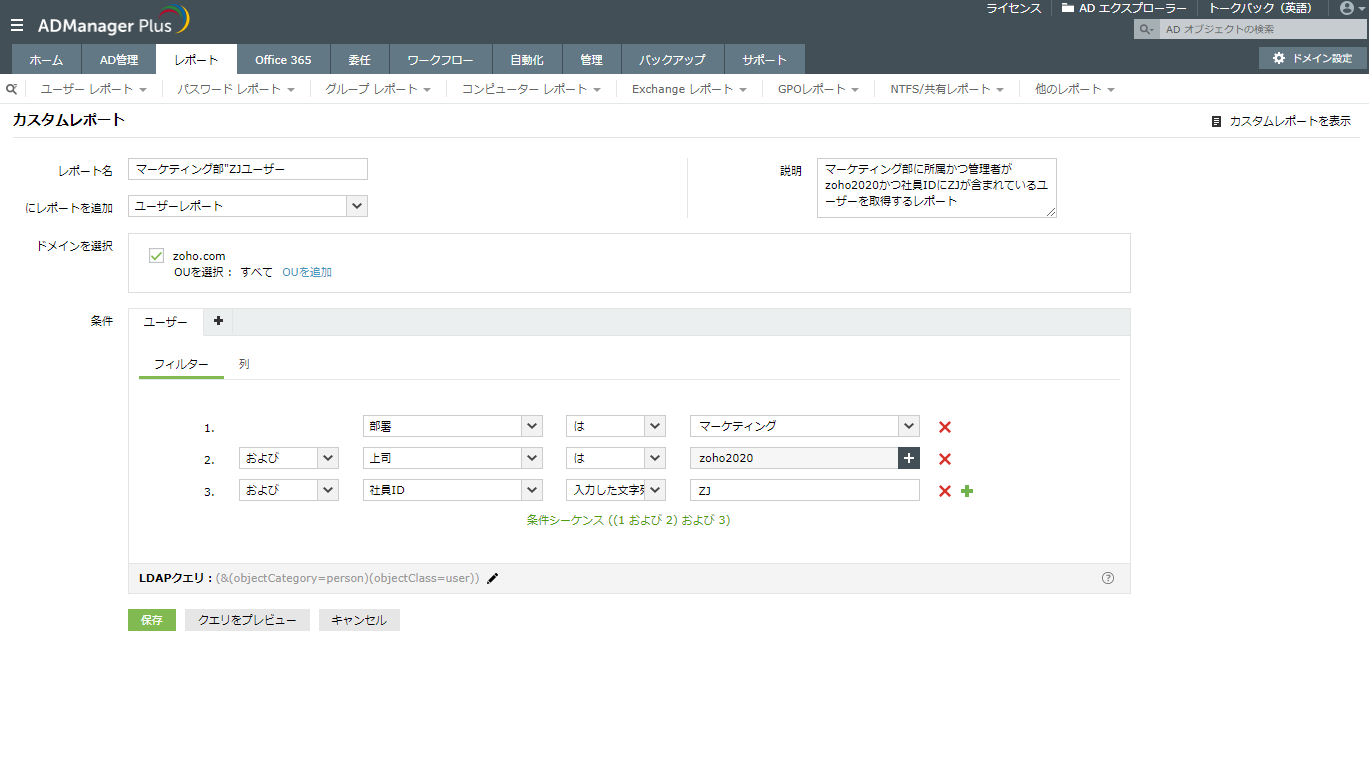This screenshot has height=774, width=1369.
Task: Open the Office 365 tab
Action: 283,59
